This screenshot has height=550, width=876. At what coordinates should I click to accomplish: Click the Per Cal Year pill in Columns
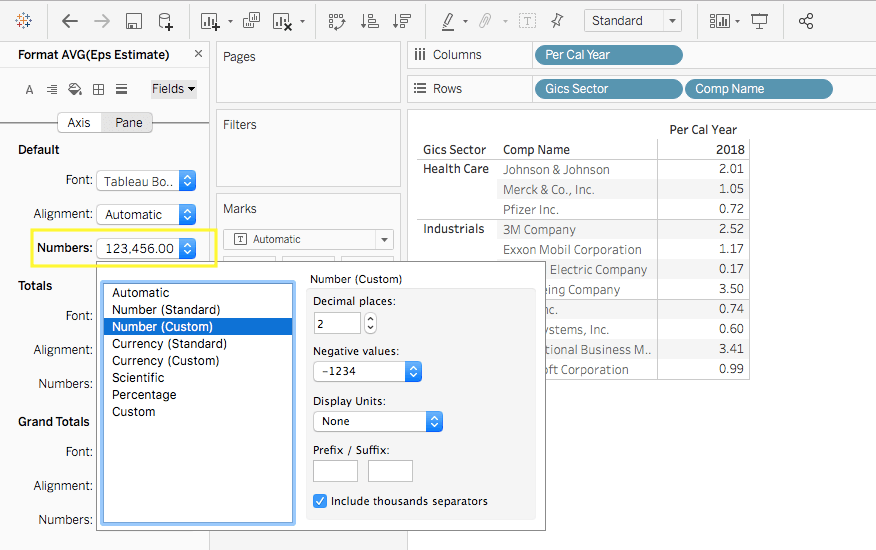[x=608, y=55]
